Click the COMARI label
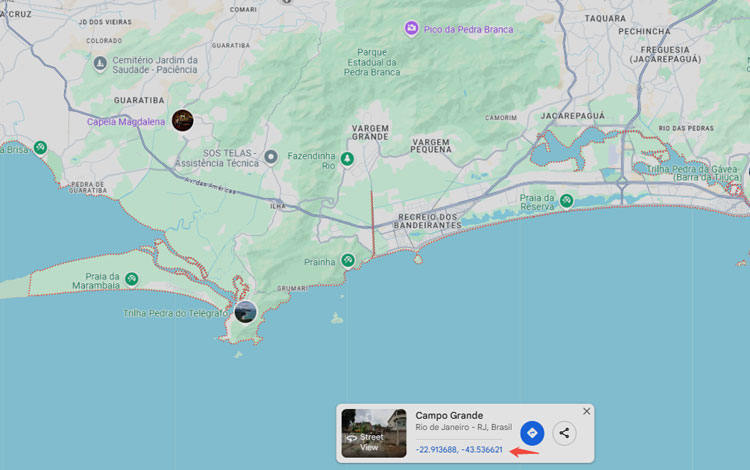Image resolution: width=750 pixels, height=470 pixels. pos(243,10)
